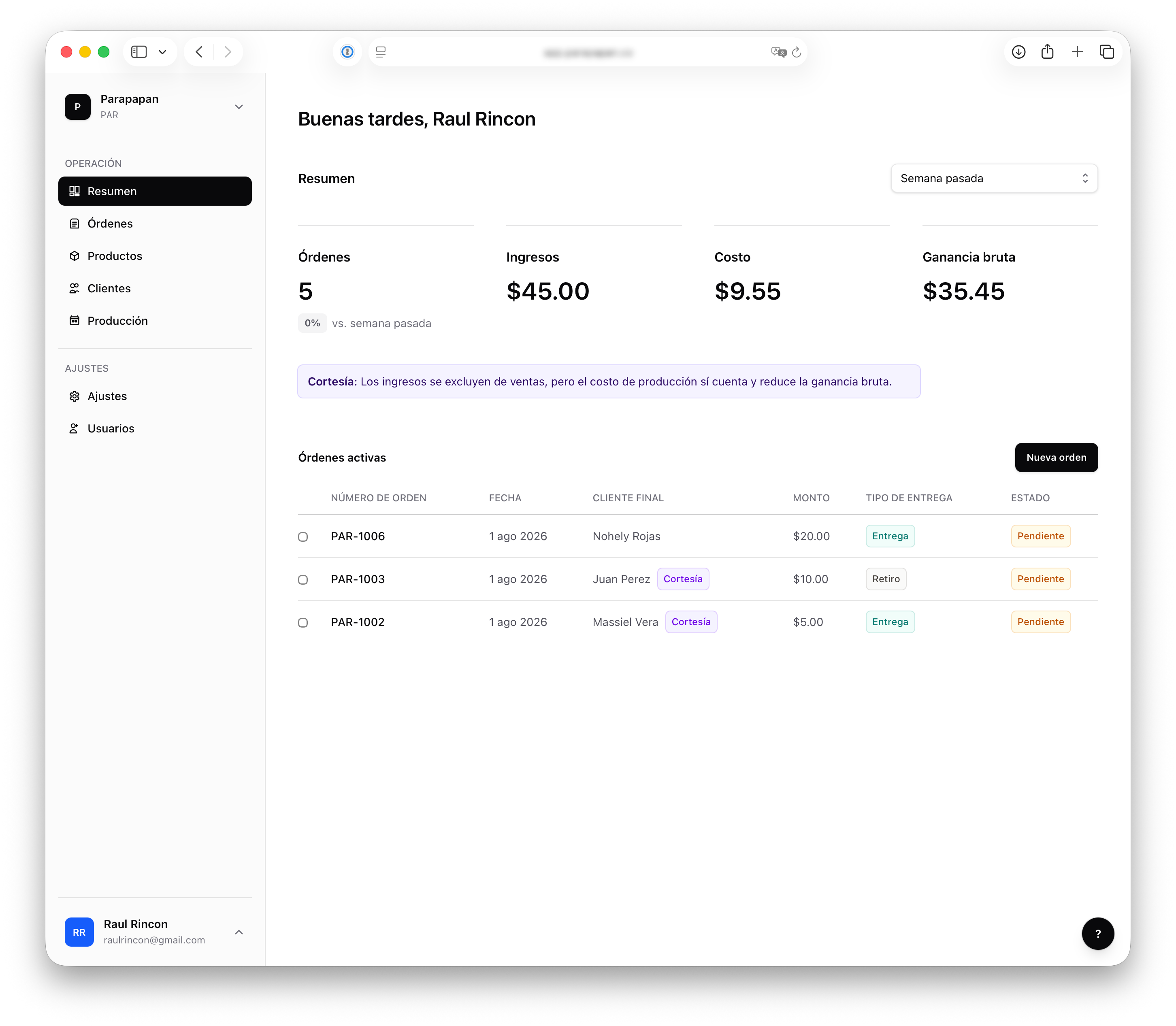Click the ESTADO column header
1176x1026 pixels.
(1030, 498)
